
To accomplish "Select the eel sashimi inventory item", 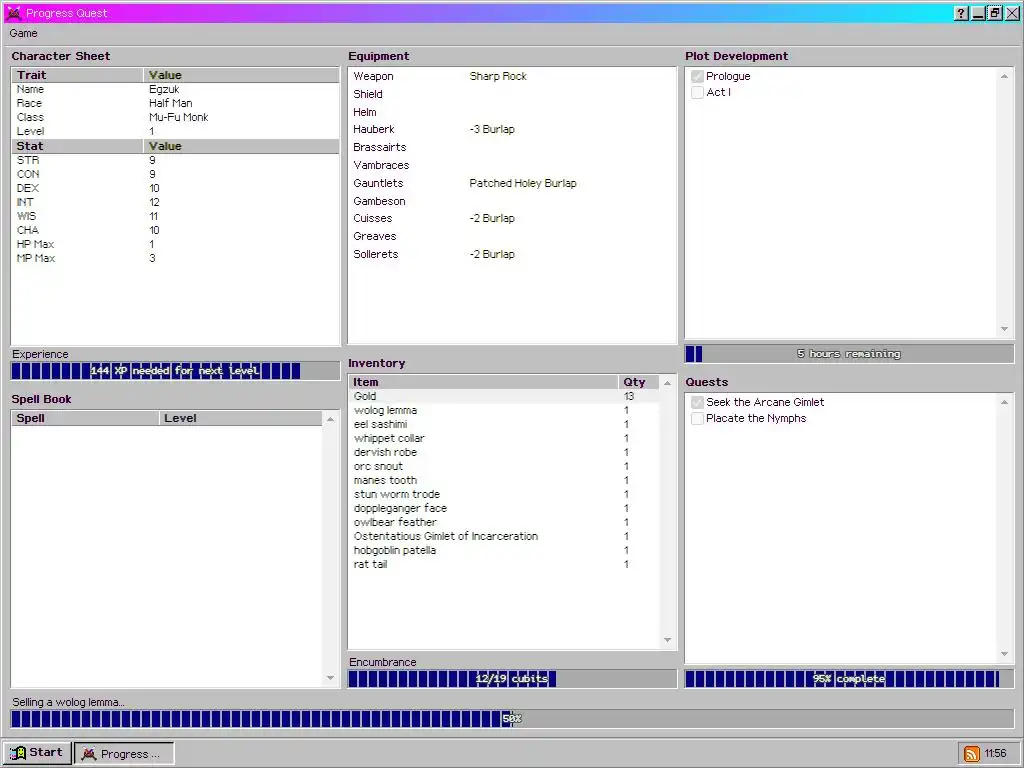I will [504, 424].
